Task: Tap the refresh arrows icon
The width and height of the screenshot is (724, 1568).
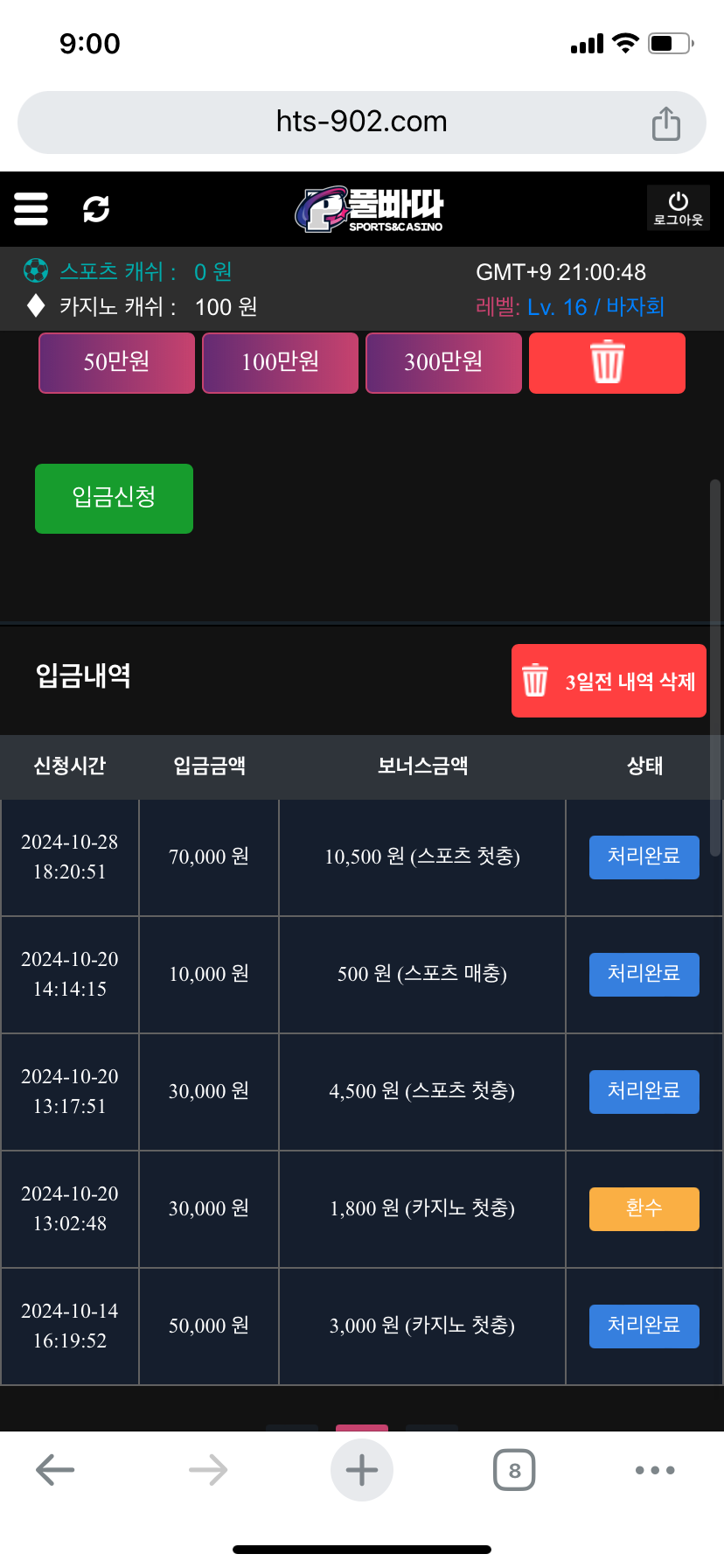Action: (95, 209)
